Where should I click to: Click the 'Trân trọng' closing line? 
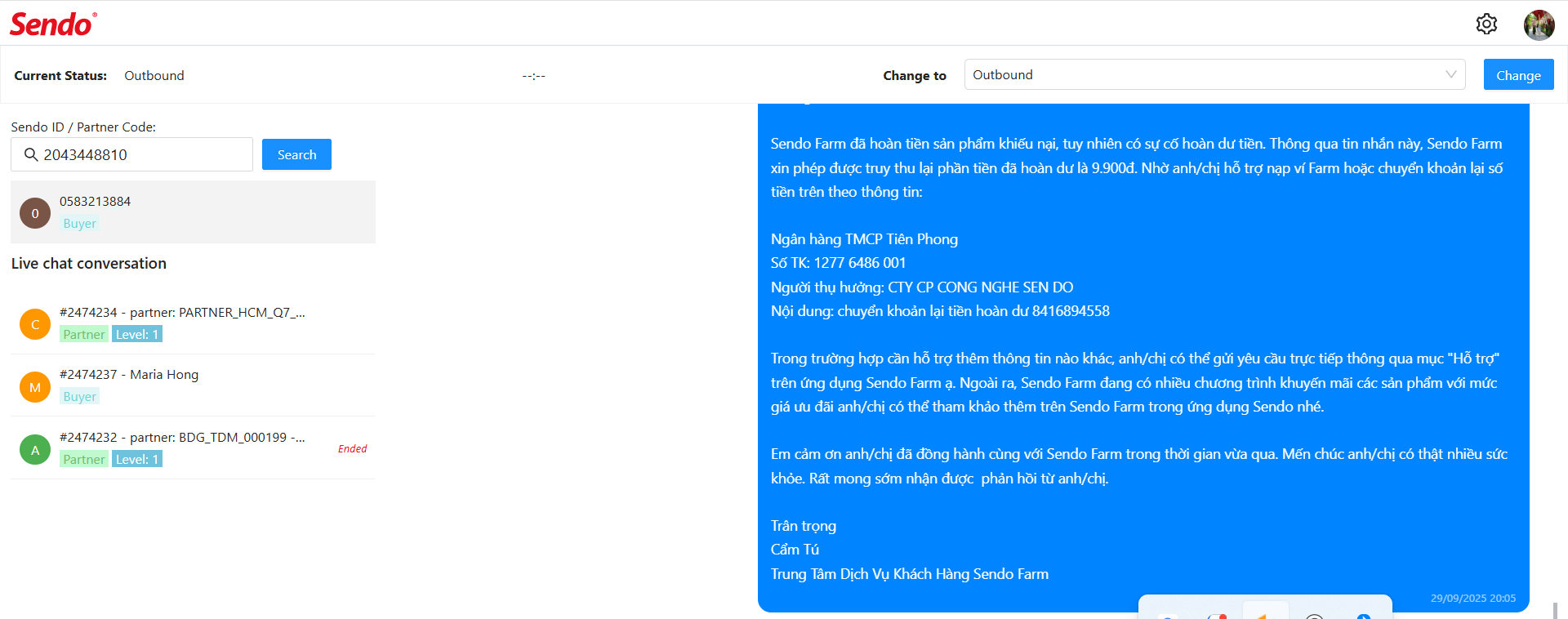804,525
